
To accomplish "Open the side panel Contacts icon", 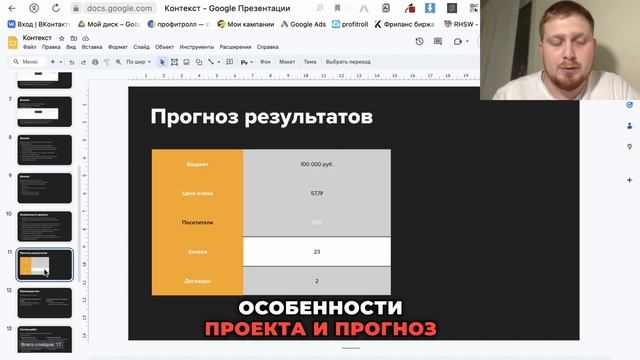I will coord(629,126).
